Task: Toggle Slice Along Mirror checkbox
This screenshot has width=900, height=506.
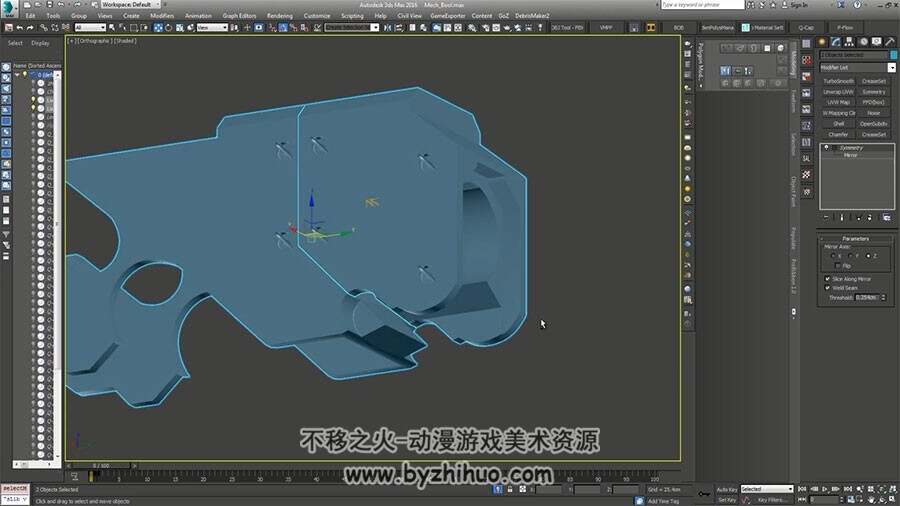Action: [828, 279]
